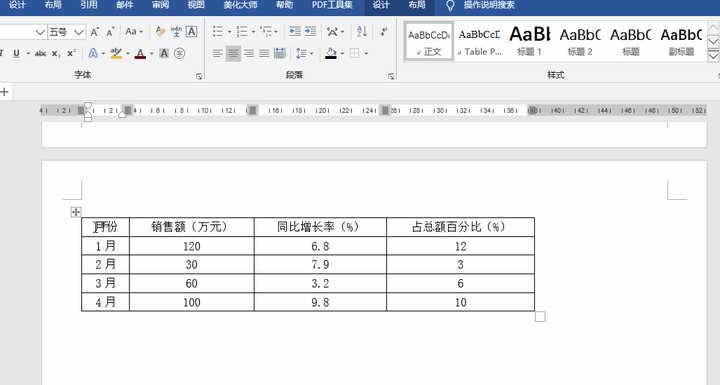Switch to the 视图 ribbon tab
This screenshot has width=720, height=385.
click(197, 5)
